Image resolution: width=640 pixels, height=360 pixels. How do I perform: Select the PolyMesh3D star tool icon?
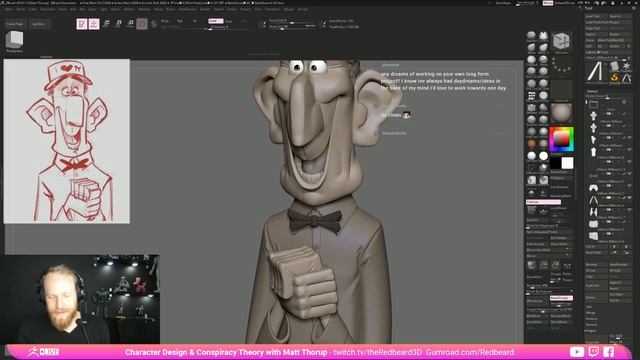tap(626, 67)
